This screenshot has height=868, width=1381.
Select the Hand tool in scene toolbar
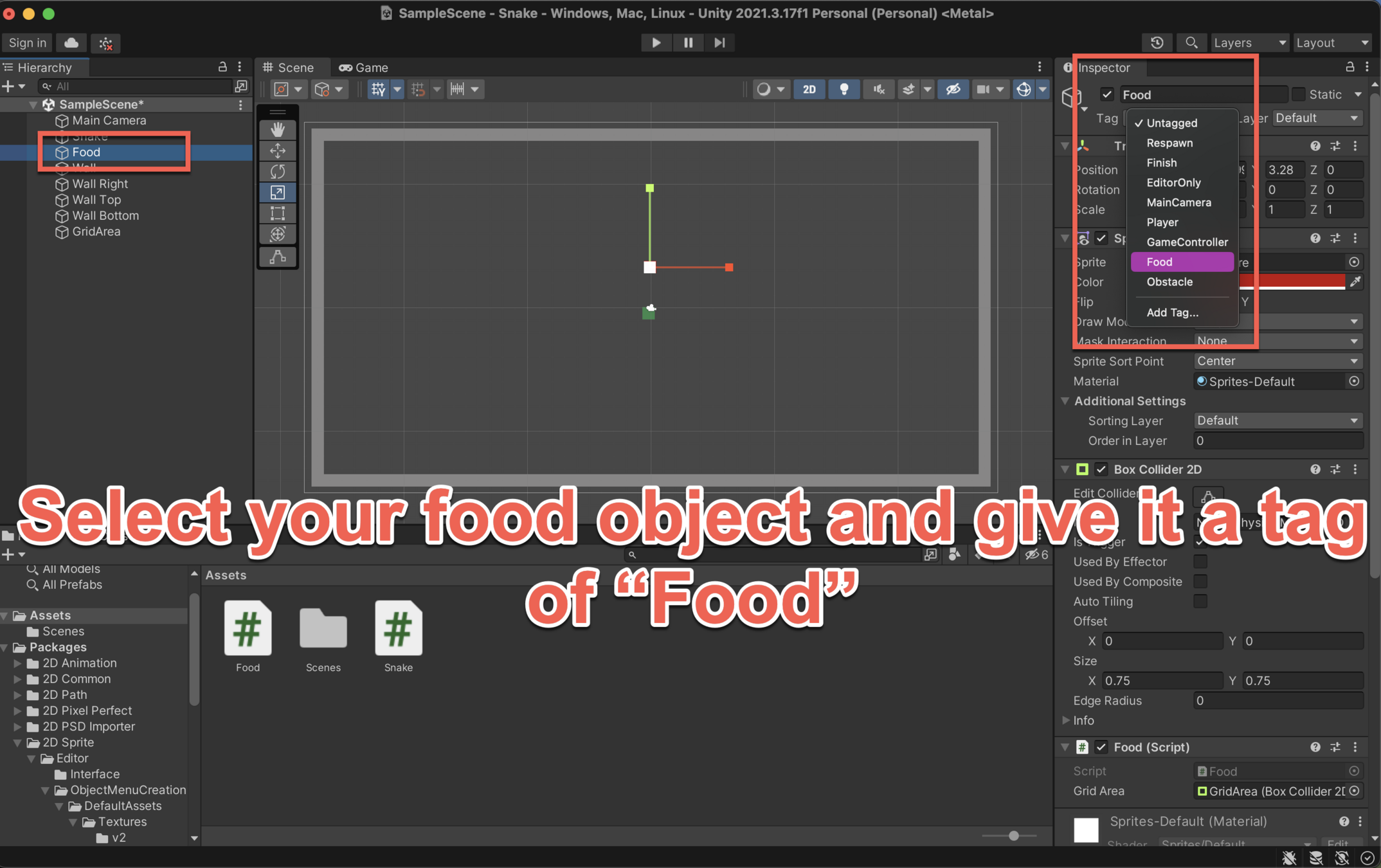(278, 130)
